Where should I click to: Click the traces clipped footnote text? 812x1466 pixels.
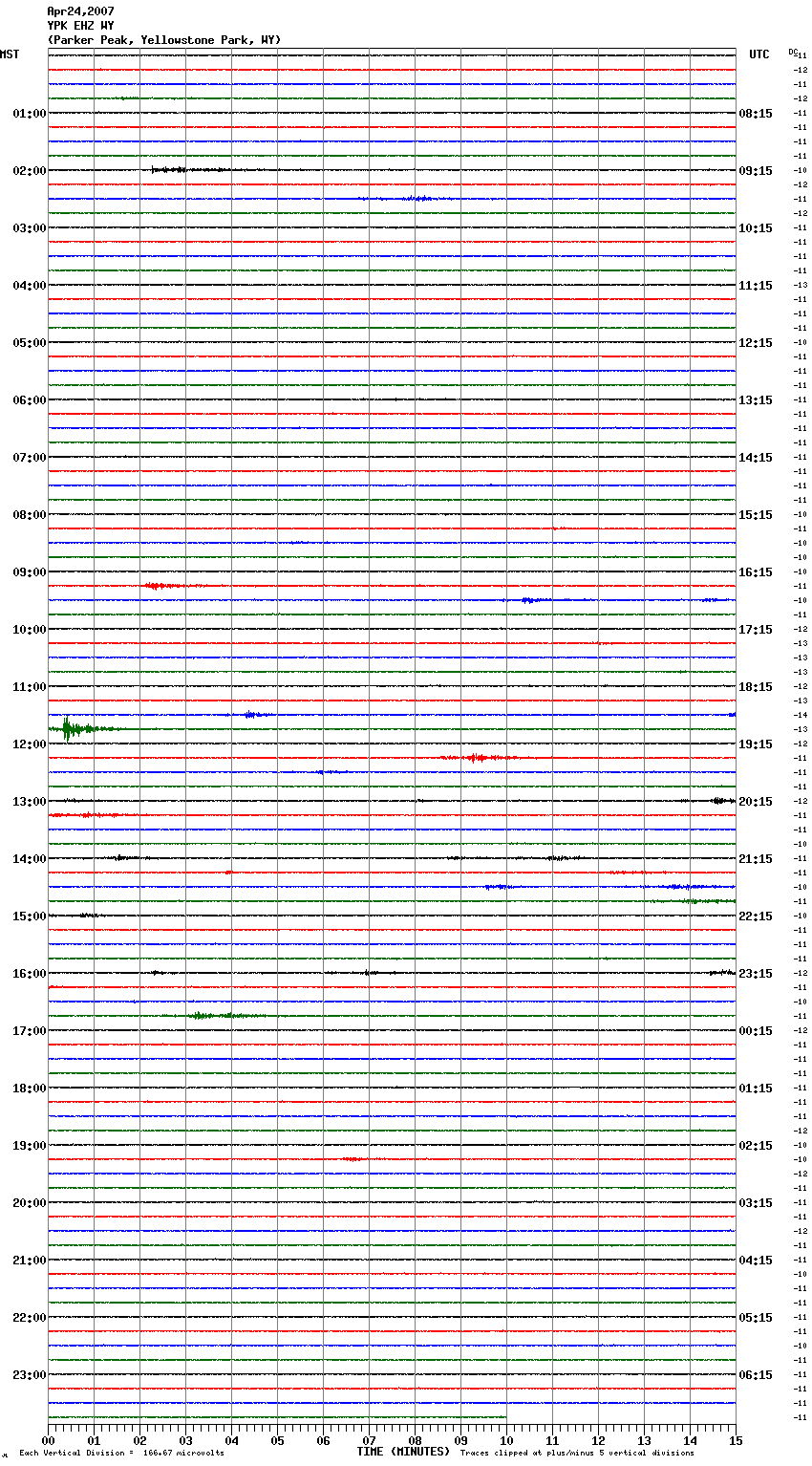(x=577, y=1454)
